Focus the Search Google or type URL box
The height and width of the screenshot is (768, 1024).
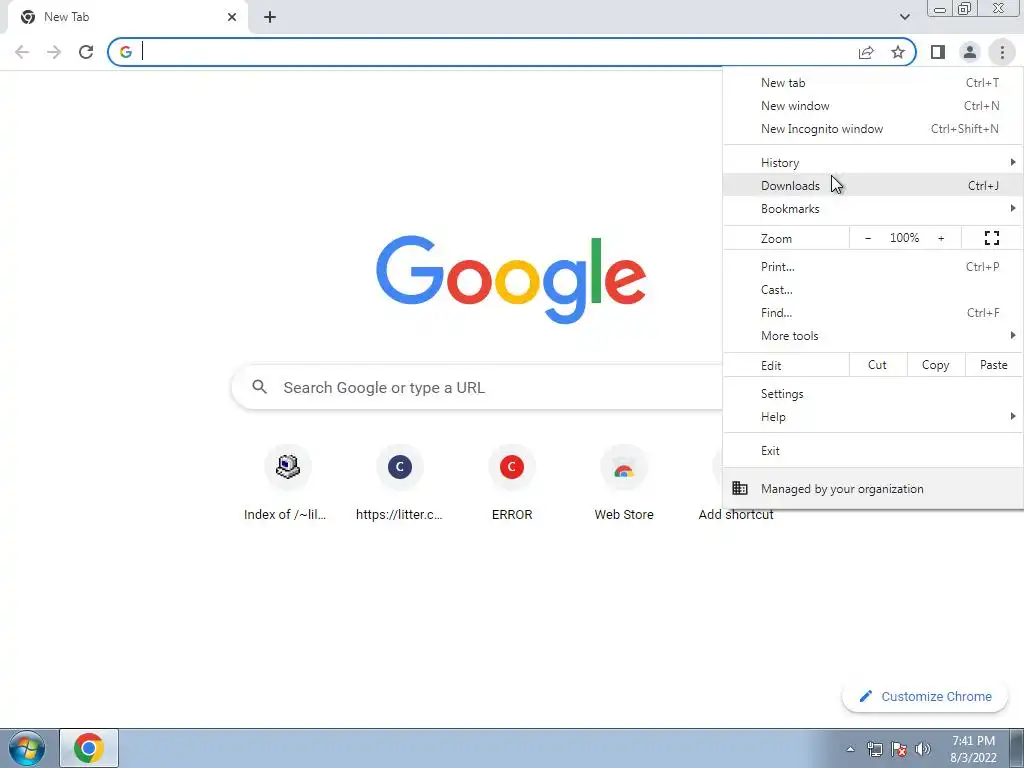(477, 387)
